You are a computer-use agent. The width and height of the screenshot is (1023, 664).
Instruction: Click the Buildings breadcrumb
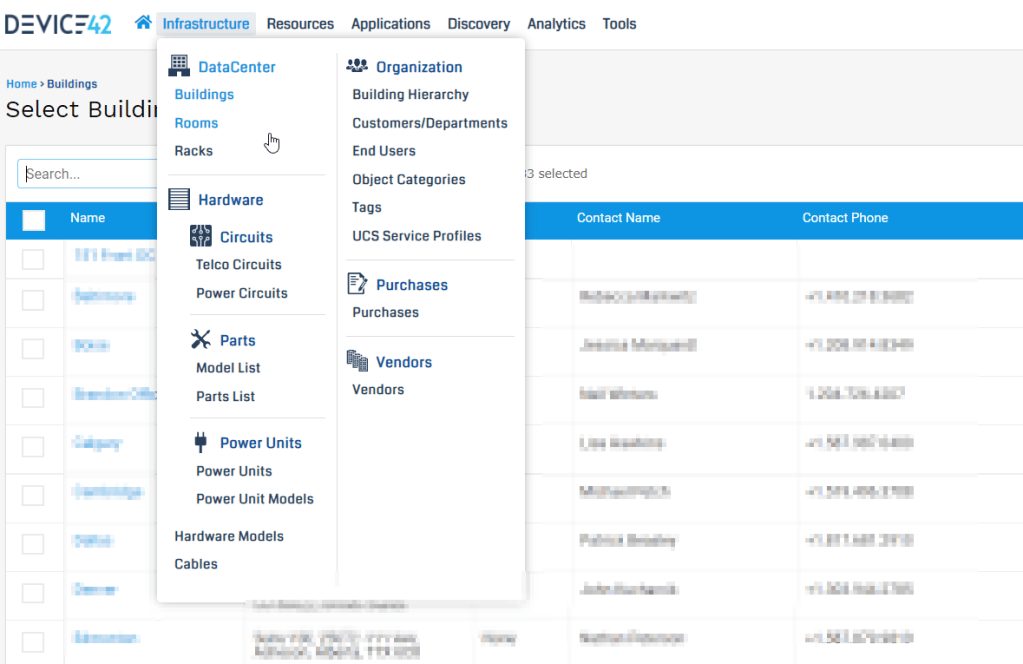click(72, 84)
